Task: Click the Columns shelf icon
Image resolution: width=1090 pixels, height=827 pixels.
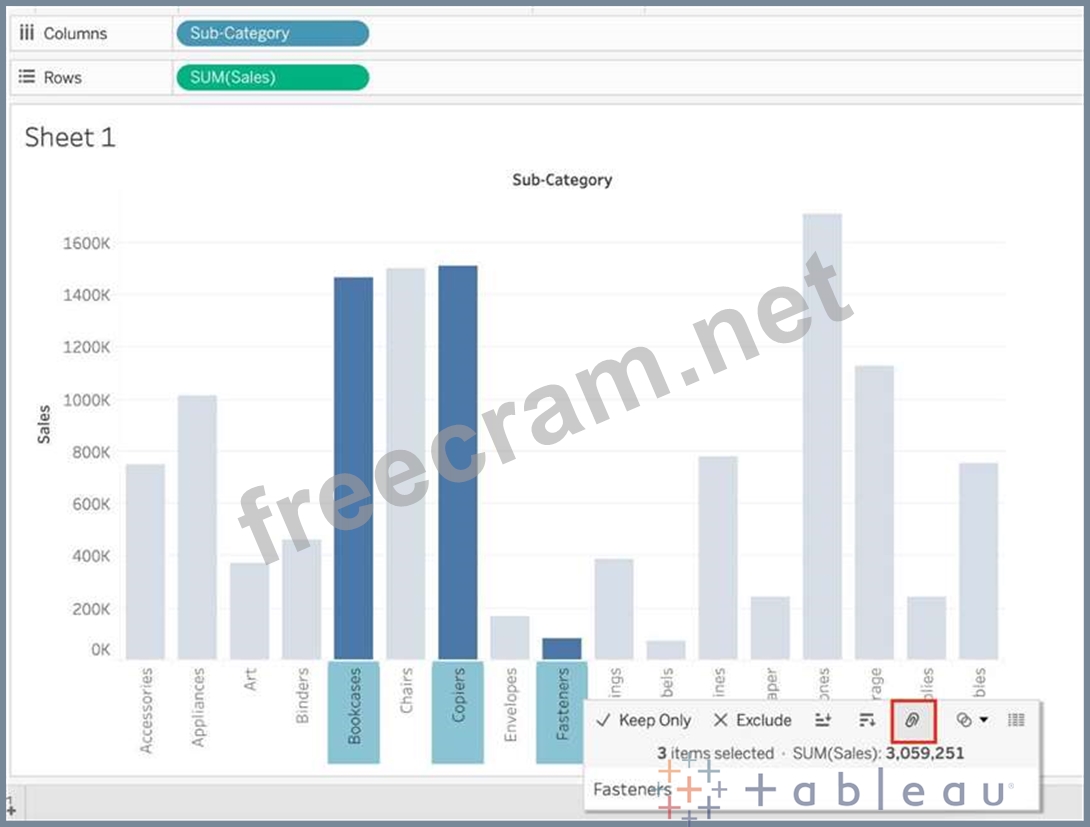Action: pos(28,33)
